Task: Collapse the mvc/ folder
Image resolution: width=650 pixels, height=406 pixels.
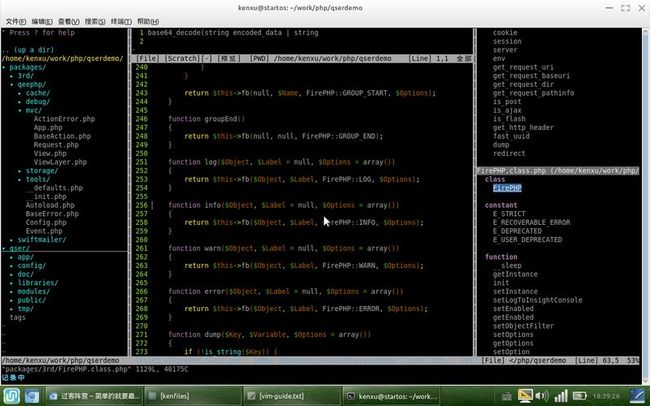Action: pyautogui.click(x=33, y=110)
